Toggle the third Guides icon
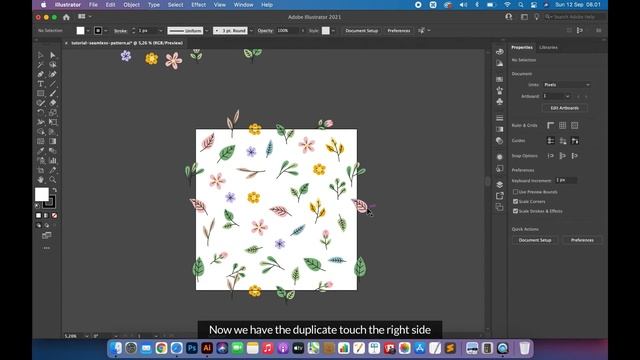640x360 pixels. pyautogui.click(x=575, y=141)
